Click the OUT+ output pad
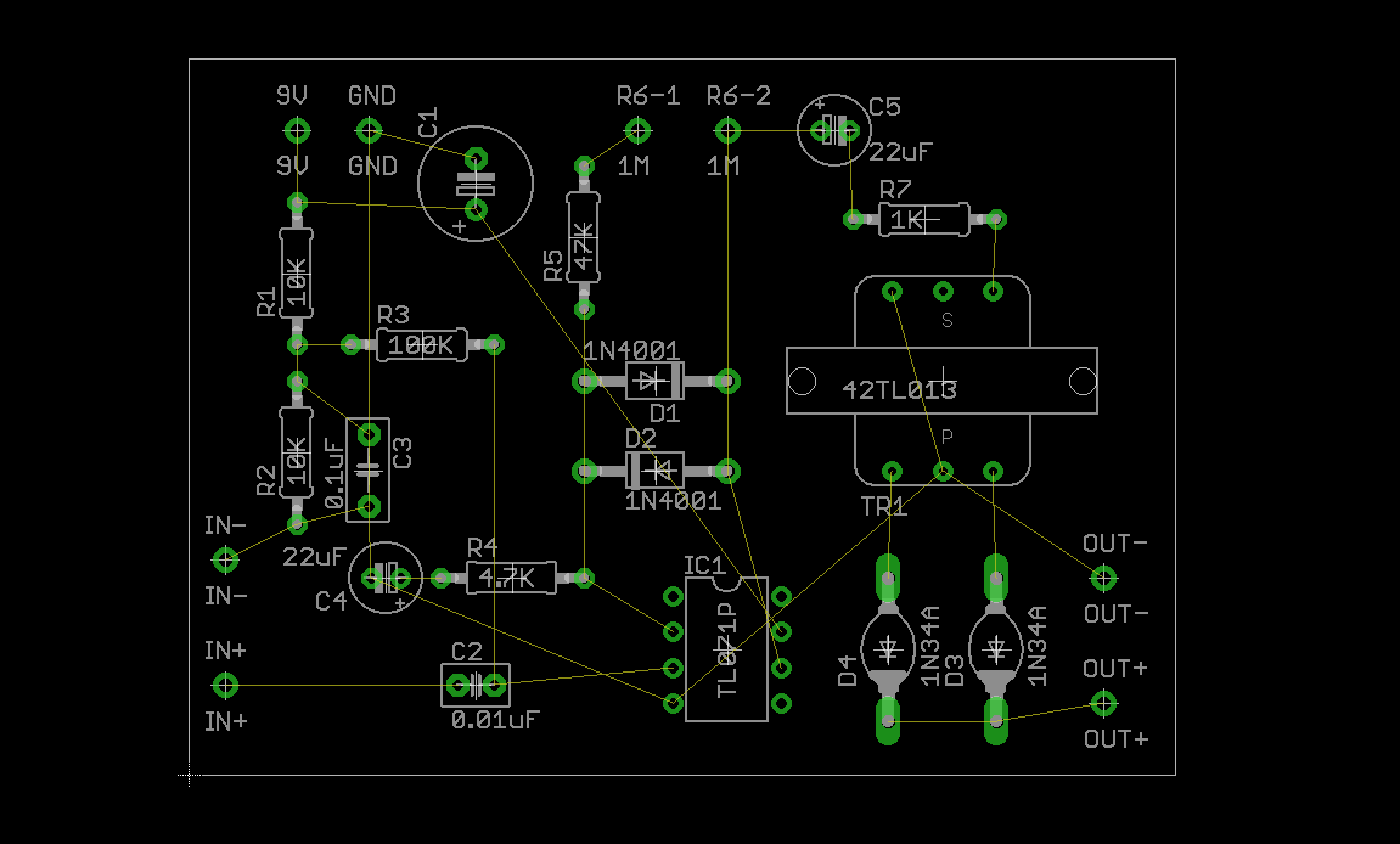The width and height of the screenshot is (1400, 844). click(1103, 704)
